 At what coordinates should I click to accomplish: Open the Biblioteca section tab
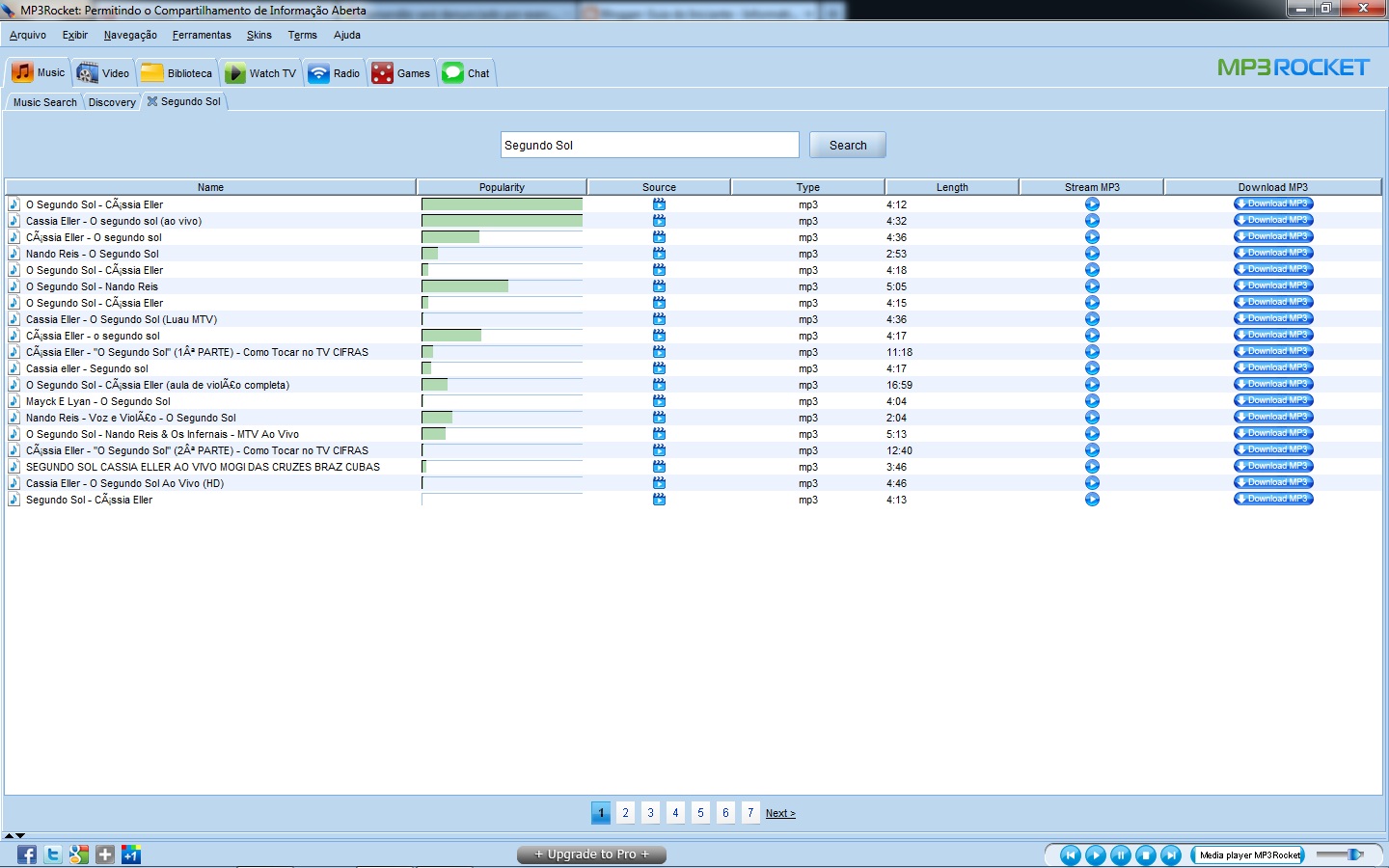coord(177,73)
